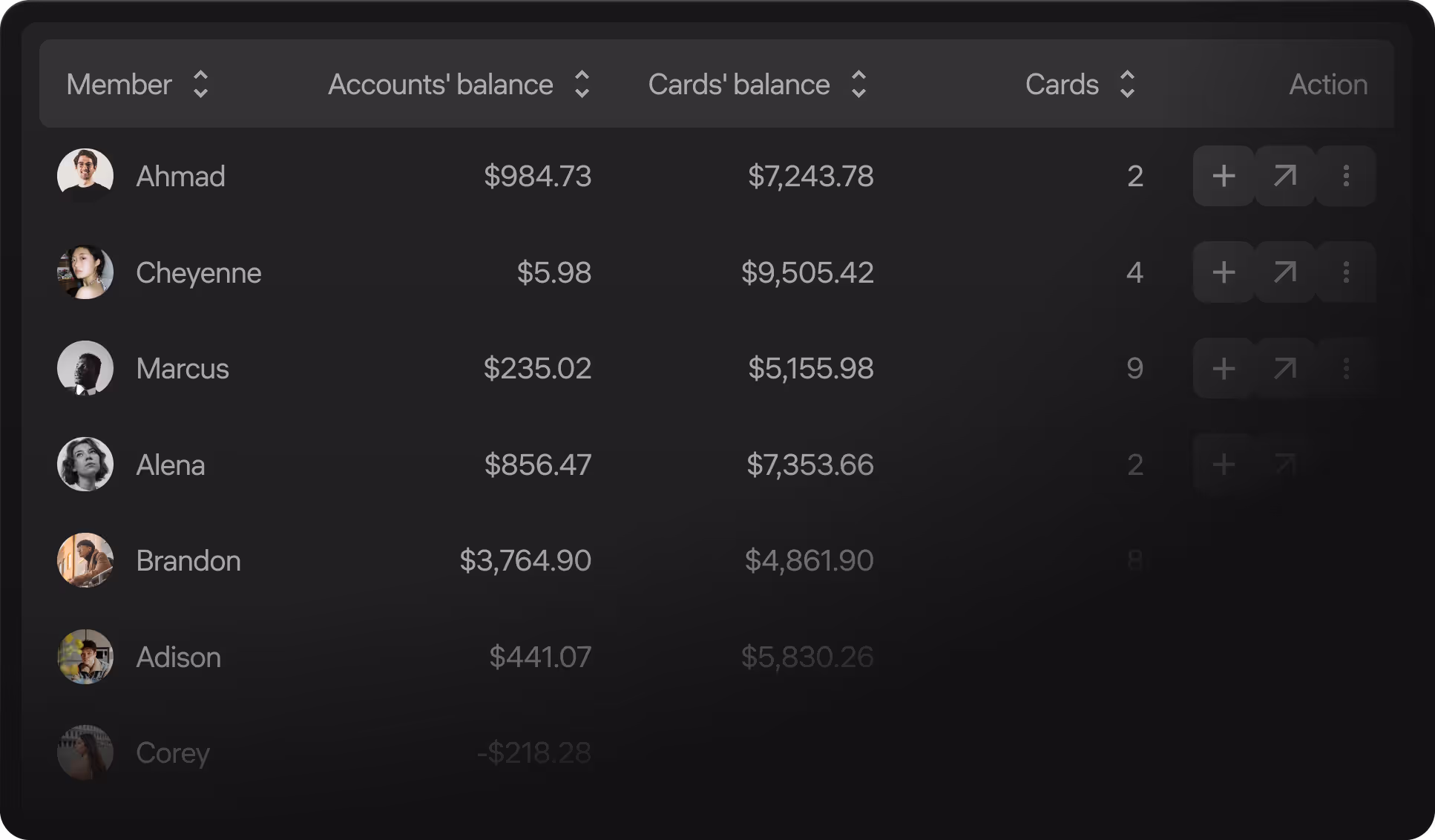Sort by the Cards count column
The width and height of the screenshot is (1435, 840).
pos(1127,85)
